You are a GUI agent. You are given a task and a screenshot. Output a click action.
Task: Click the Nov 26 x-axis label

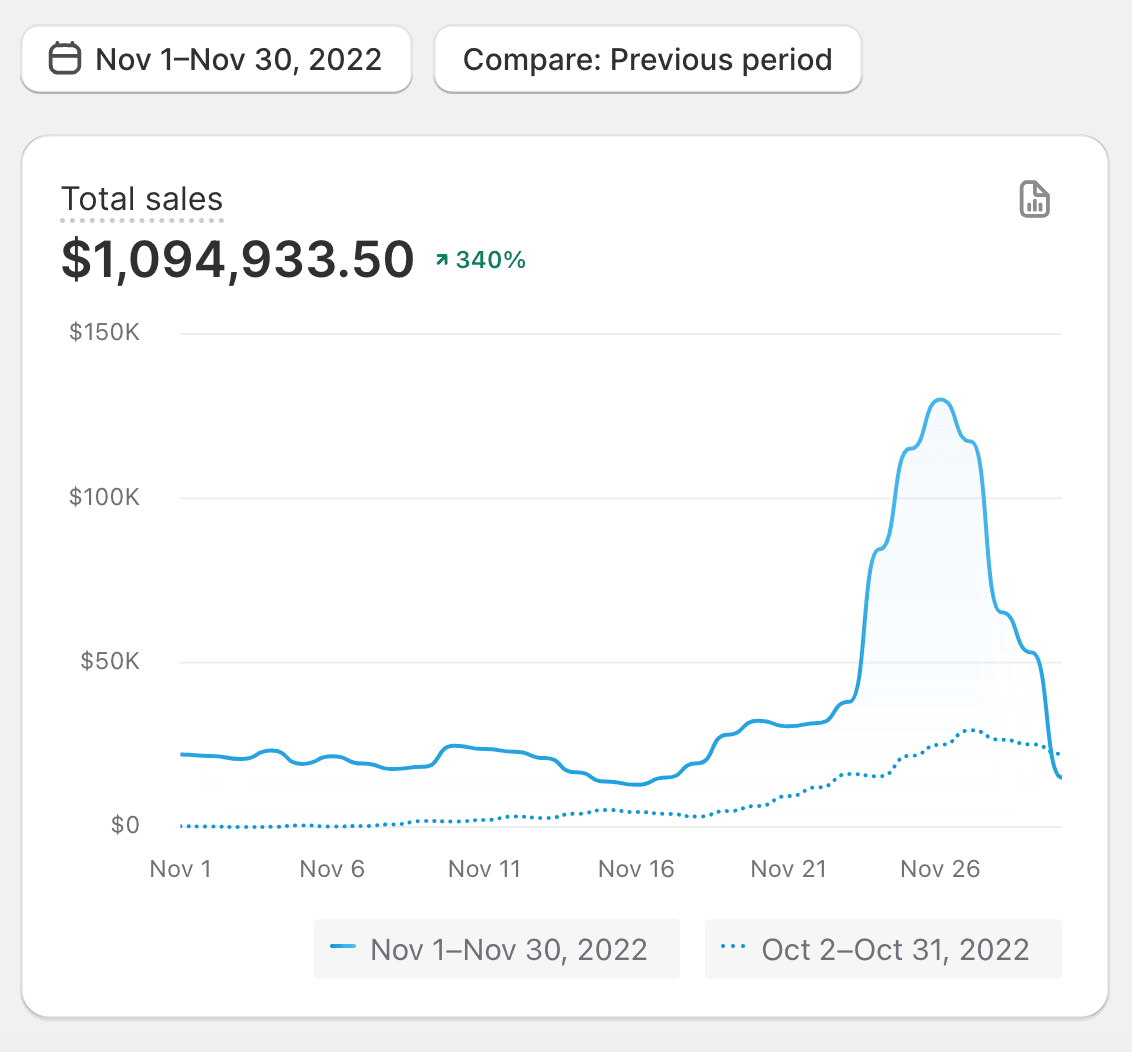[940, 868]
